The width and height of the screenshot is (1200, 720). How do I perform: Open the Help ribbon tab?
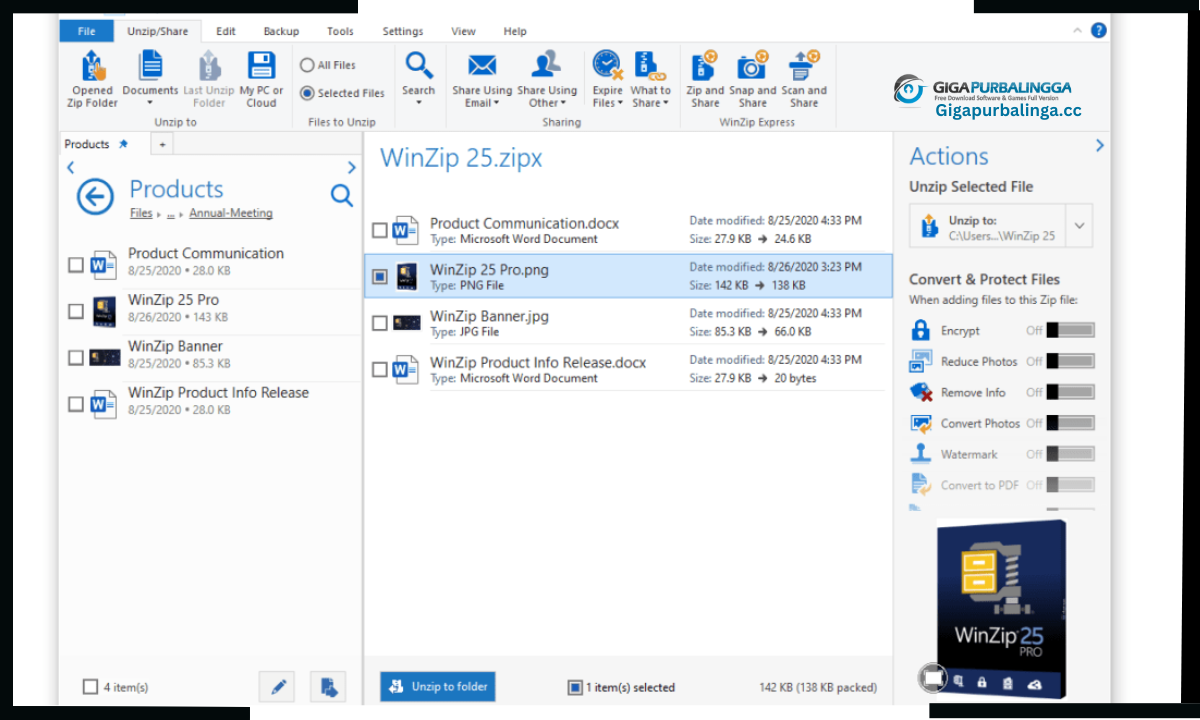coord(515,31)
